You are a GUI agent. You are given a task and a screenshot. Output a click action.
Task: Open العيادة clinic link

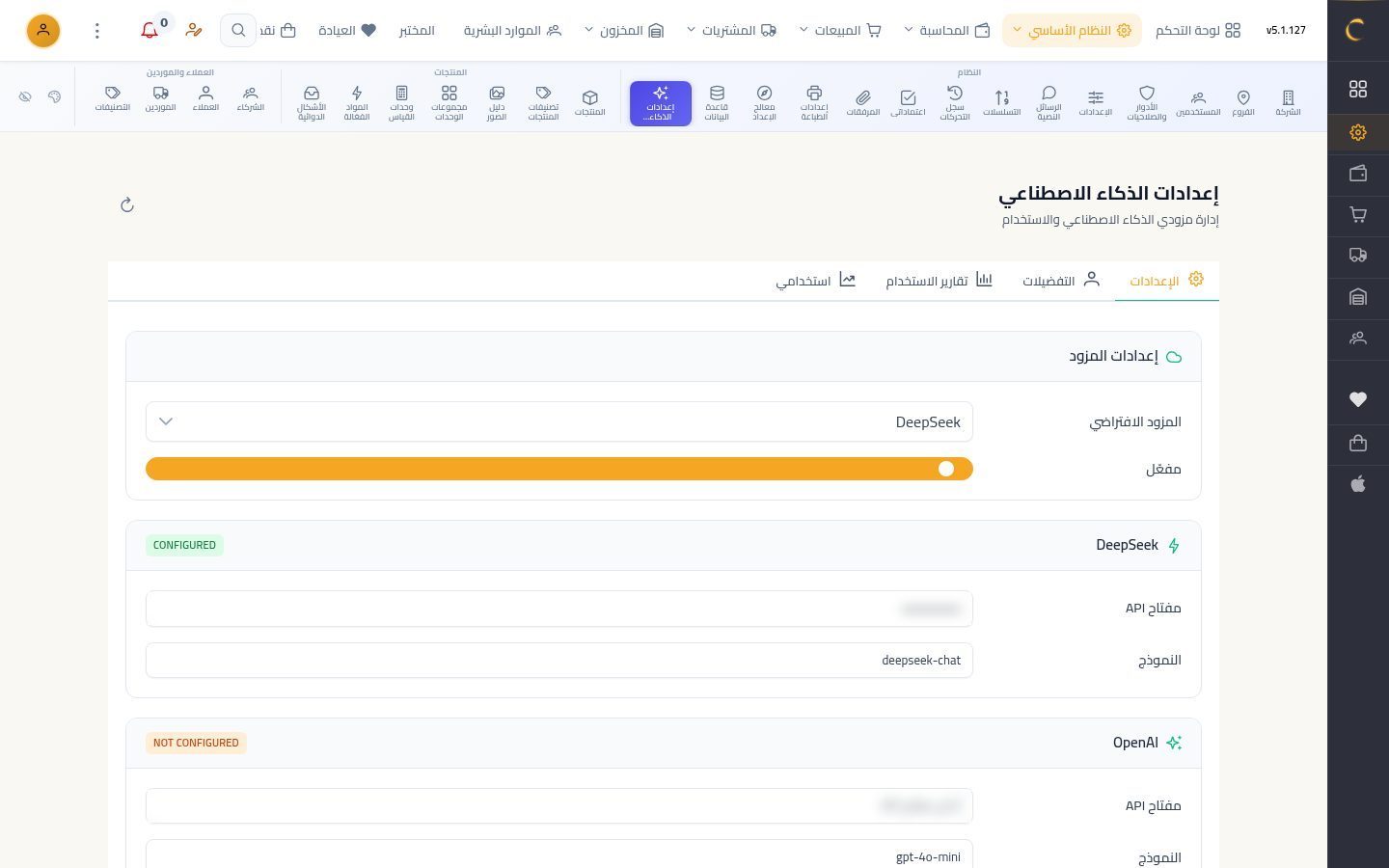point(347,30)
